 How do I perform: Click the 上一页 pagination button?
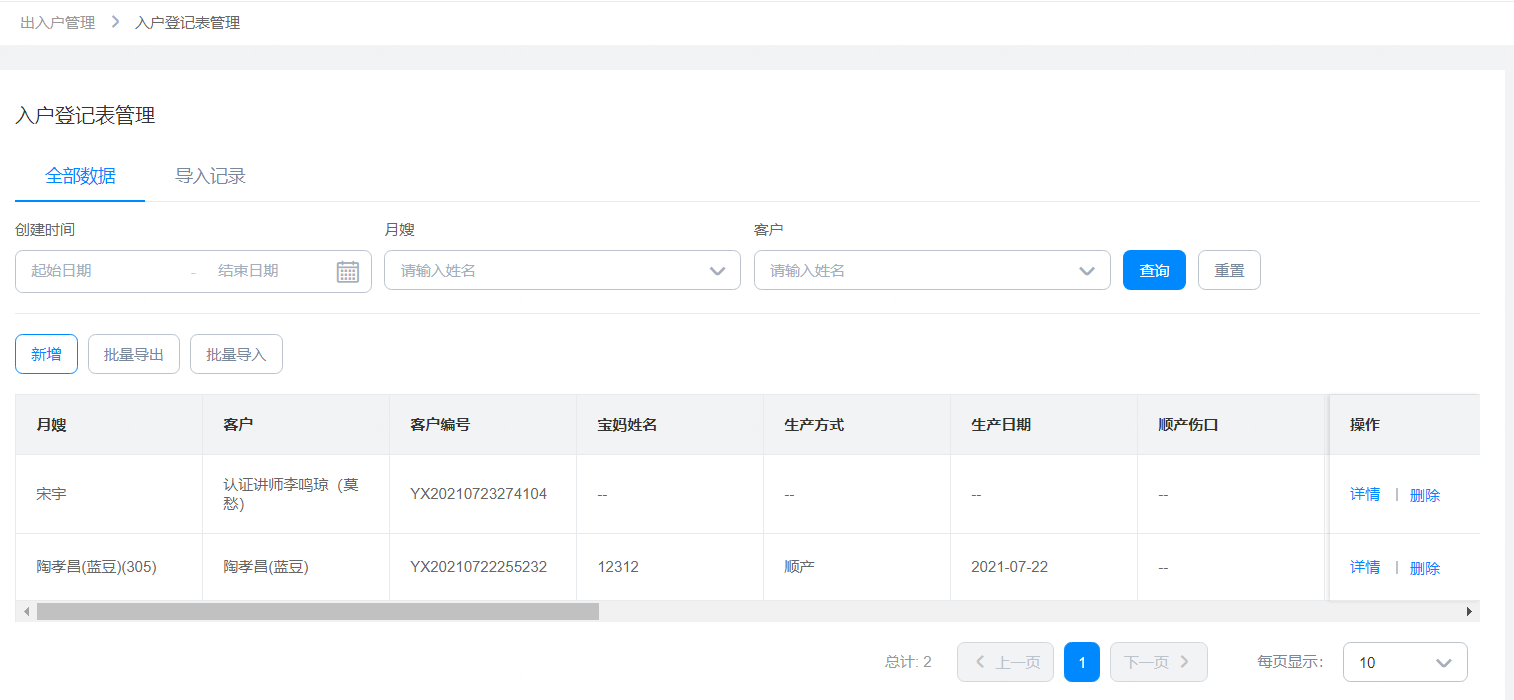[x=1005, y=662]
